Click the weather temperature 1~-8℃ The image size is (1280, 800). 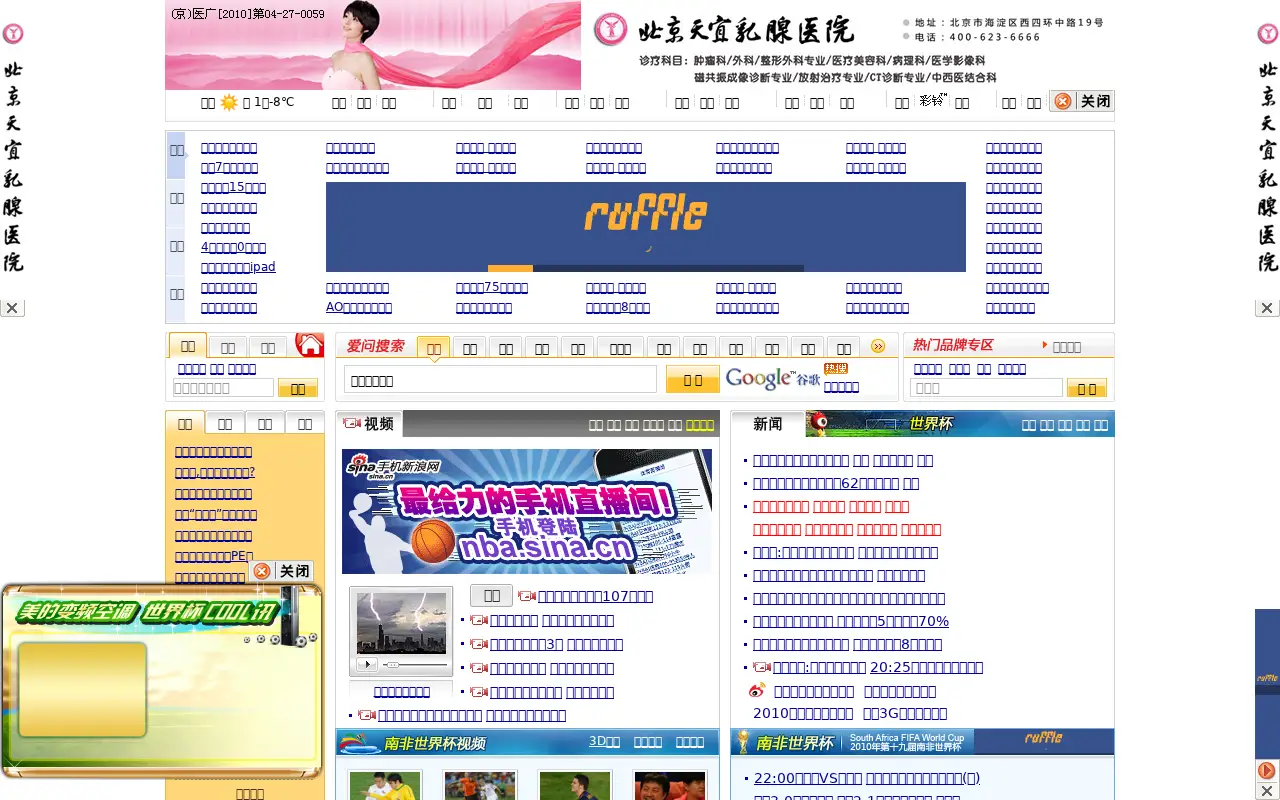tap(274, 102)
